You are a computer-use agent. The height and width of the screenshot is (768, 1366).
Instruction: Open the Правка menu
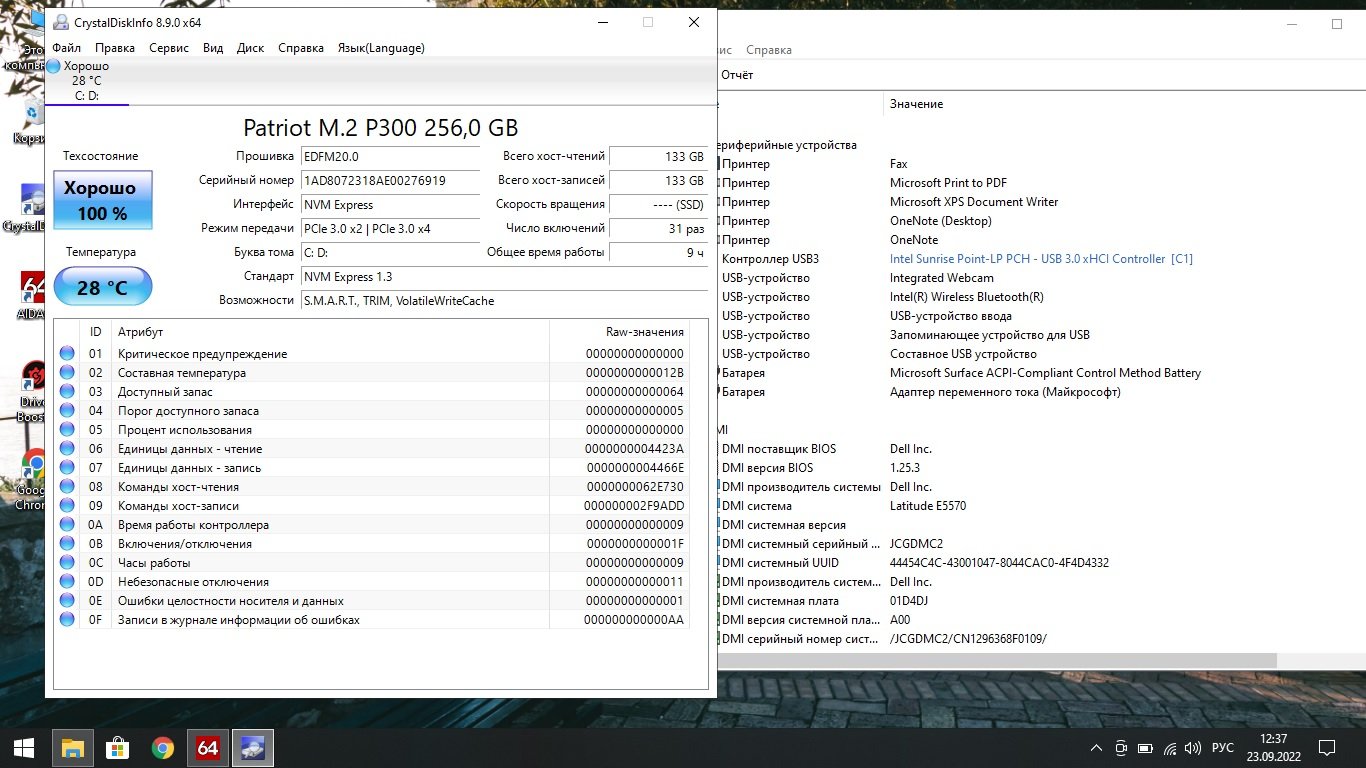(115, 48)
